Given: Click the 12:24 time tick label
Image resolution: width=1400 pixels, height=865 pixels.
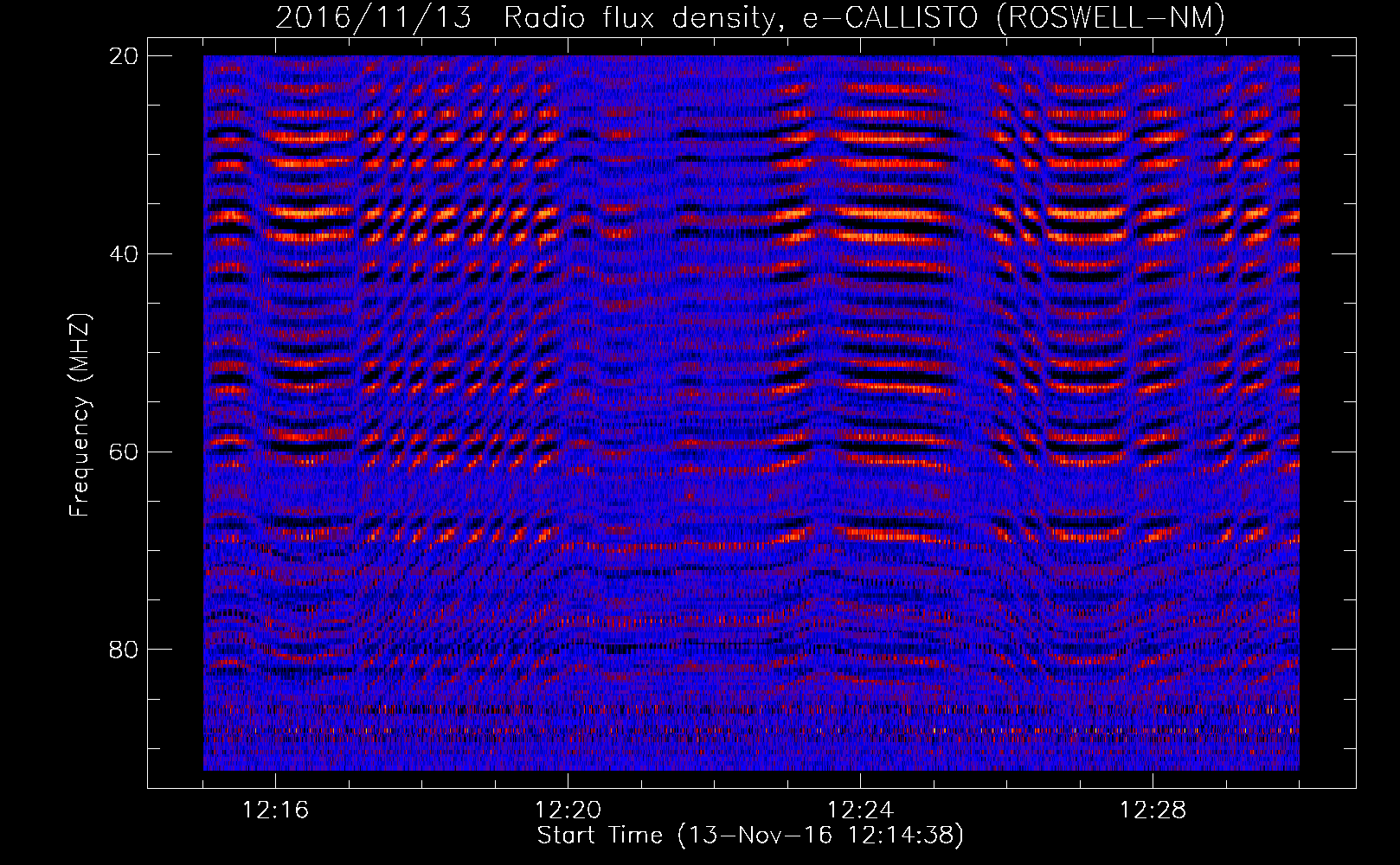Looking at the screenshot, I should tap(861, 811).
